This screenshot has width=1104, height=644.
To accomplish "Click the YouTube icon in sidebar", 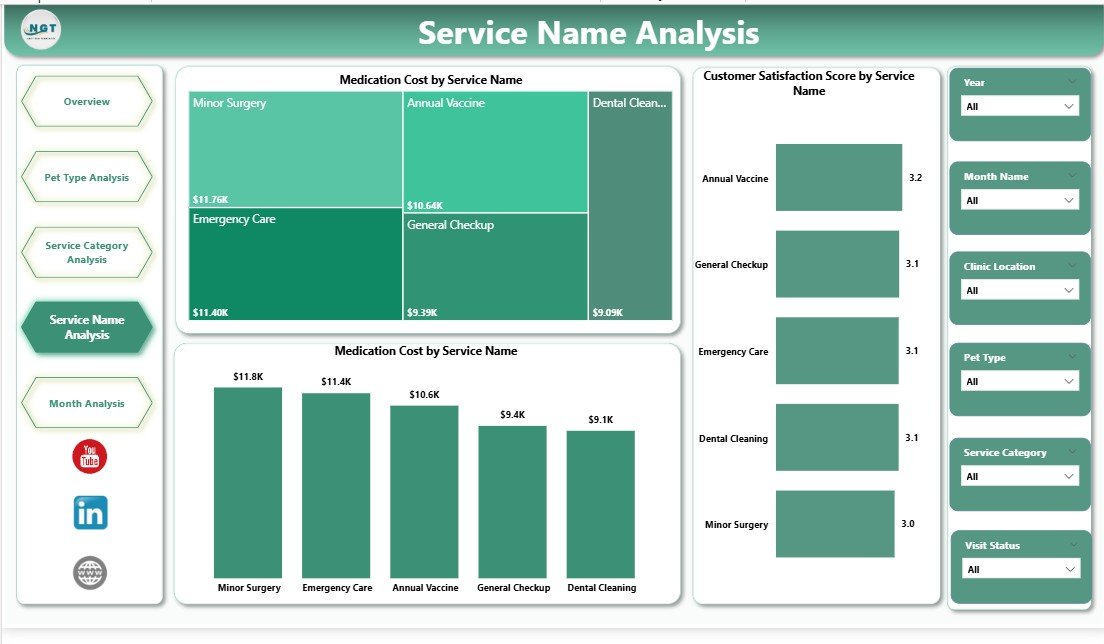I will pos(89,457).
